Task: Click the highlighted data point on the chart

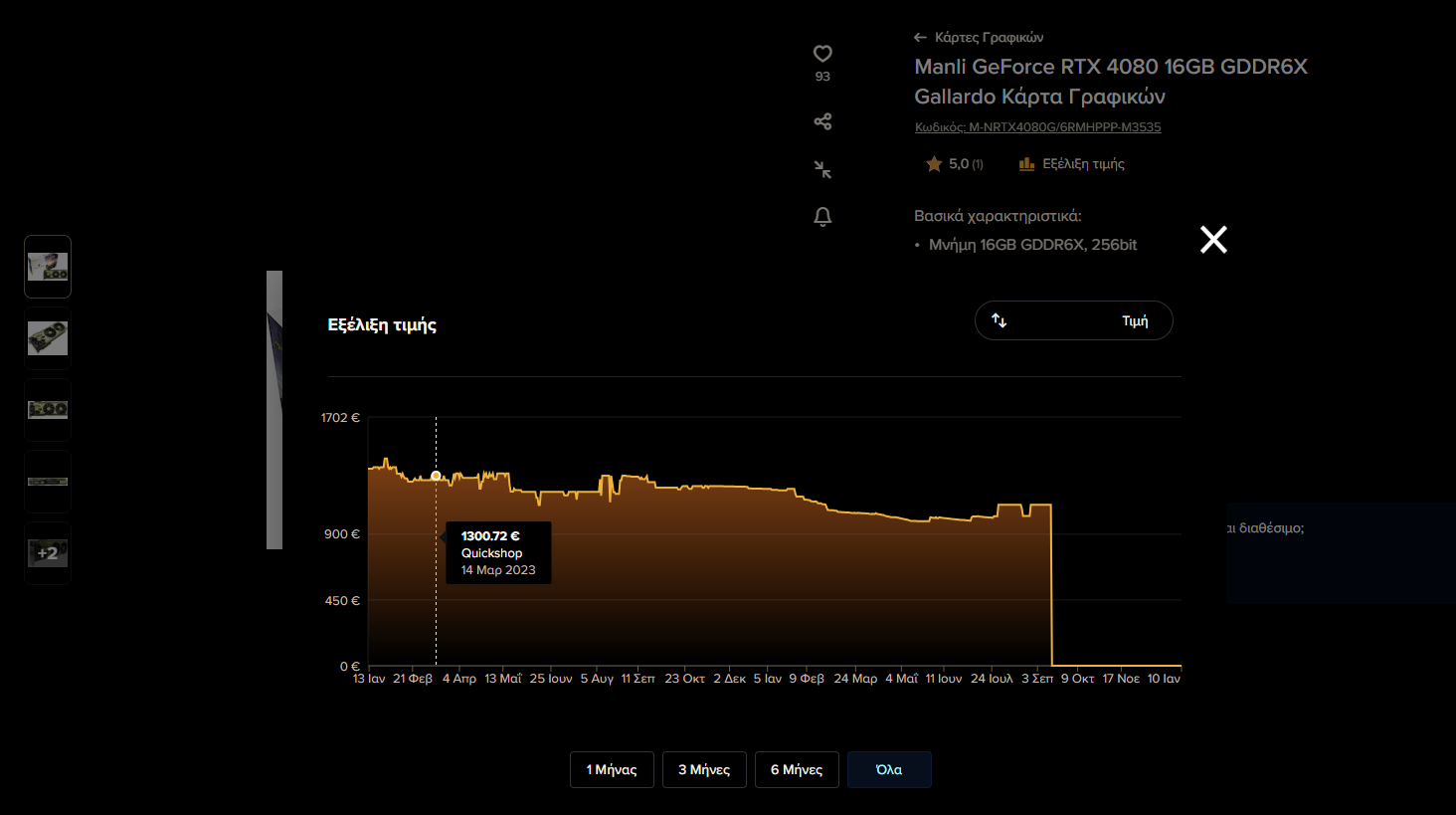Action: point(436,476)
